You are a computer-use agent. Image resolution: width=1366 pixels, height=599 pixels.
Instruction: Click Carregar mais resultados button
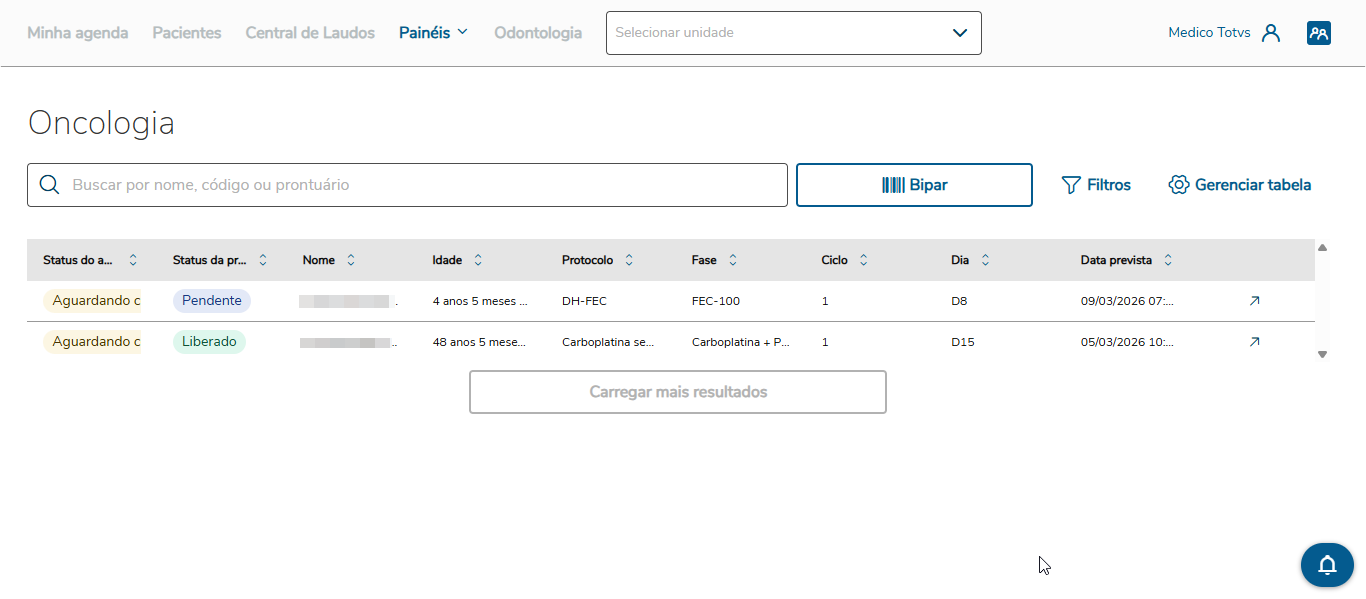click(678, 392)
